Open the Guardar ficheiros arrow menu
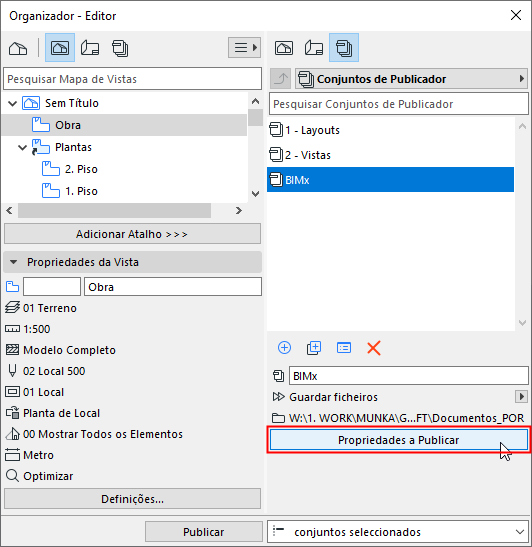Screen dimensions: 532x547 click(x=521, y=397)
